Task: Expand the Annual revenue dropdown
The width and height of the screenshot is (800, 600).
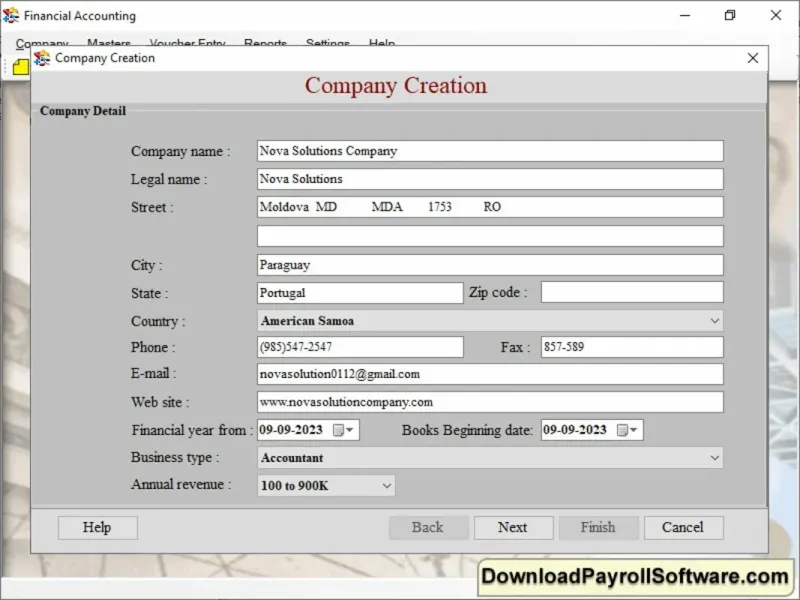Action: point(387,486)
